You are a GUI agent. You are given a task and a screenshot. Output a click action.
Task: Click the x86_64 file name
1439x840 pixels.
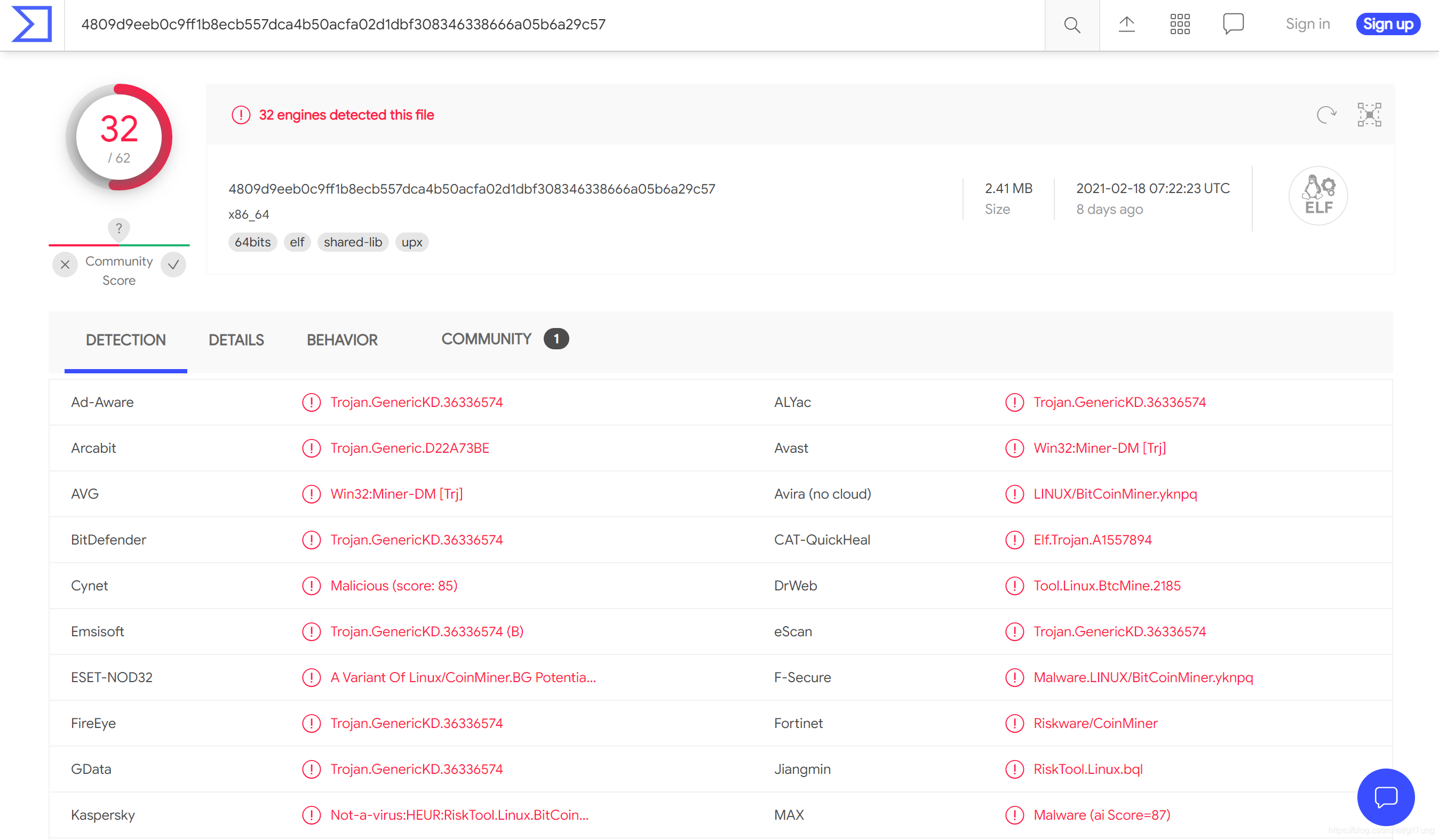click(249, 214)
